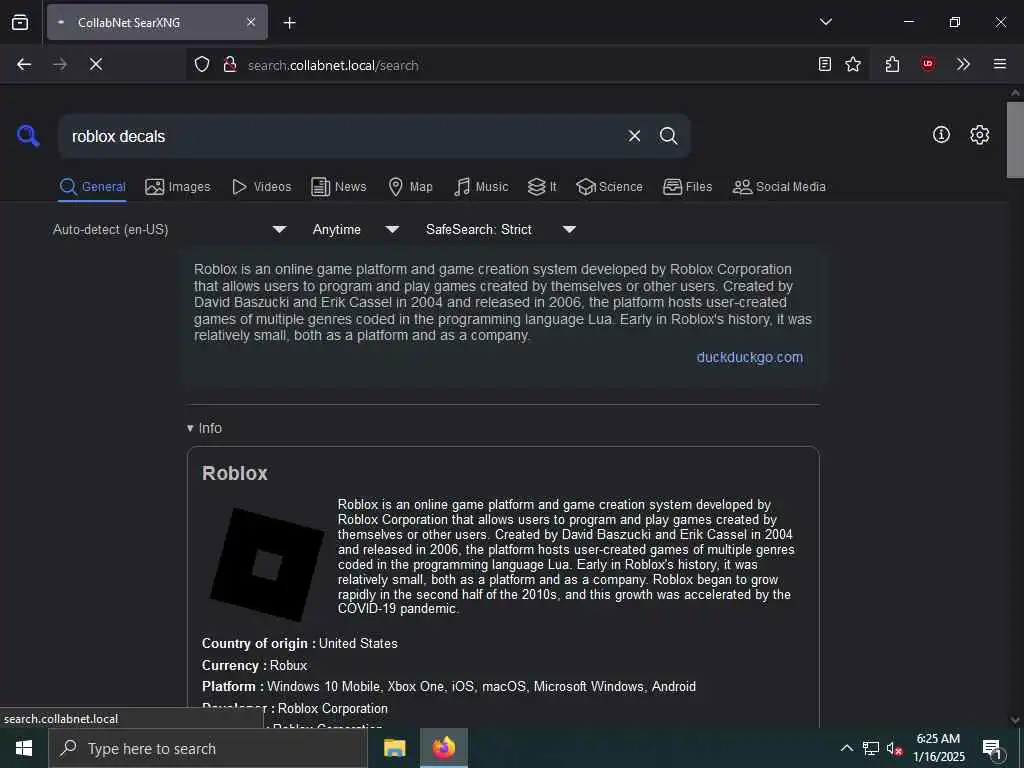
Task: Open the Anytime time range dropdown
Action: click(x=355, y=229)
